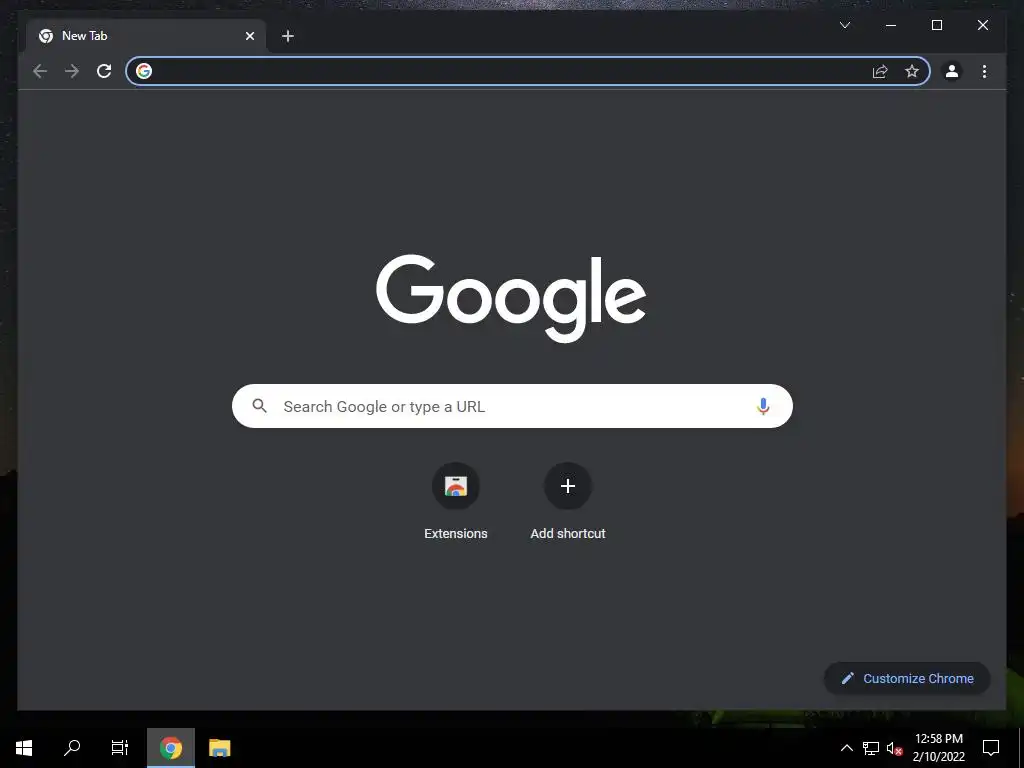
Task: Open a new tab with plus button
Action: tap(288, 36)
